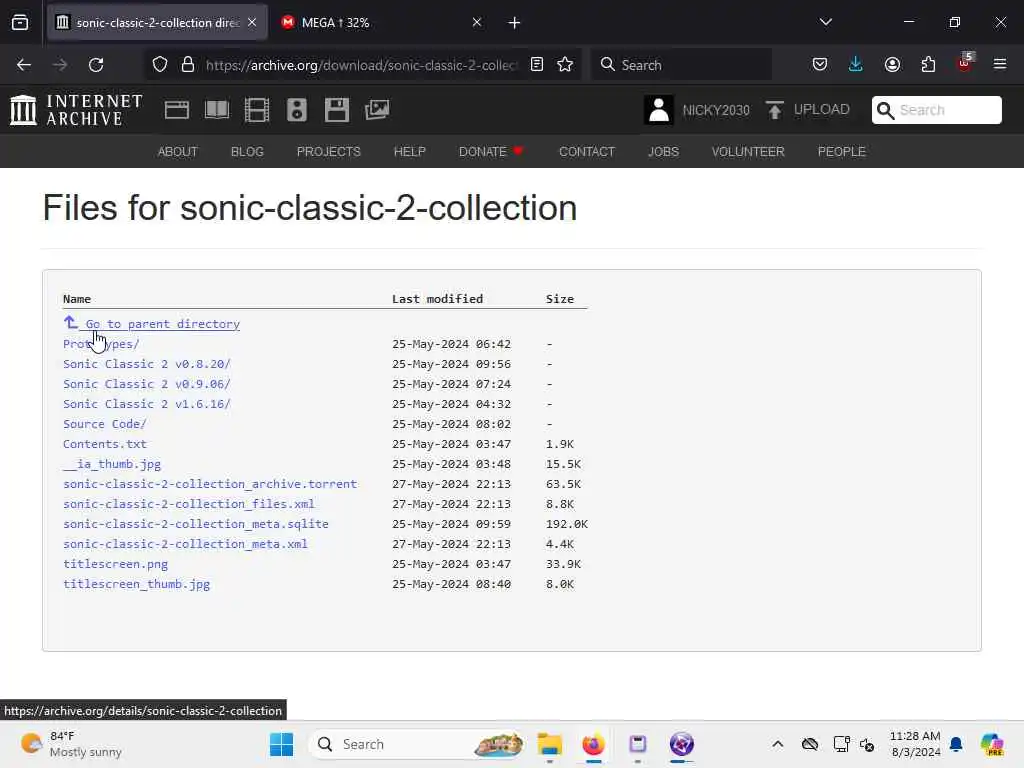Open Internet Archive audio speaker icon
1024x768 pixels.
(x=296, y=110)
